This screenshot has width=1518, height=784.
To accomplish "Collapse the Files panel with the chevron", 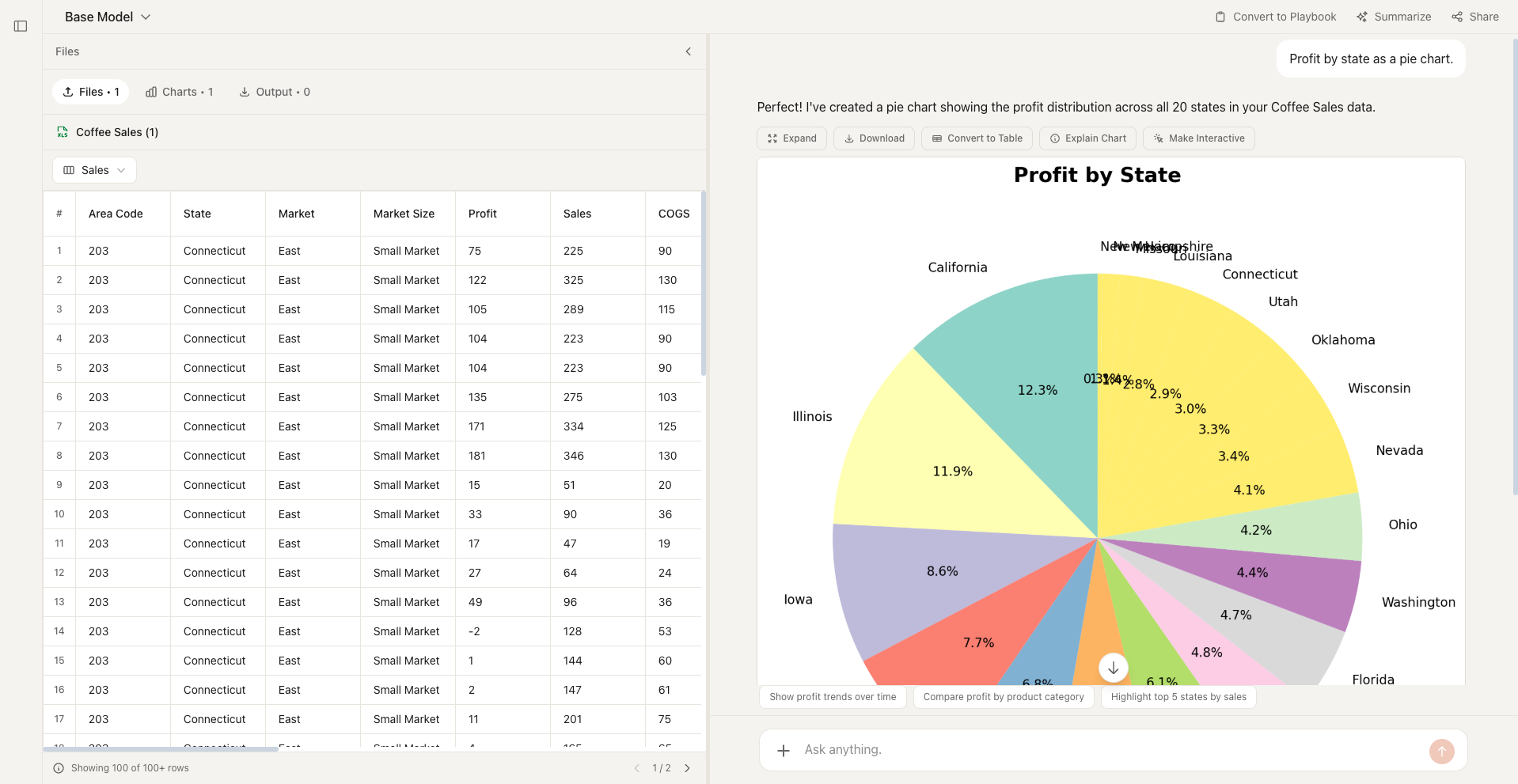I will click(x=688, y=51).
